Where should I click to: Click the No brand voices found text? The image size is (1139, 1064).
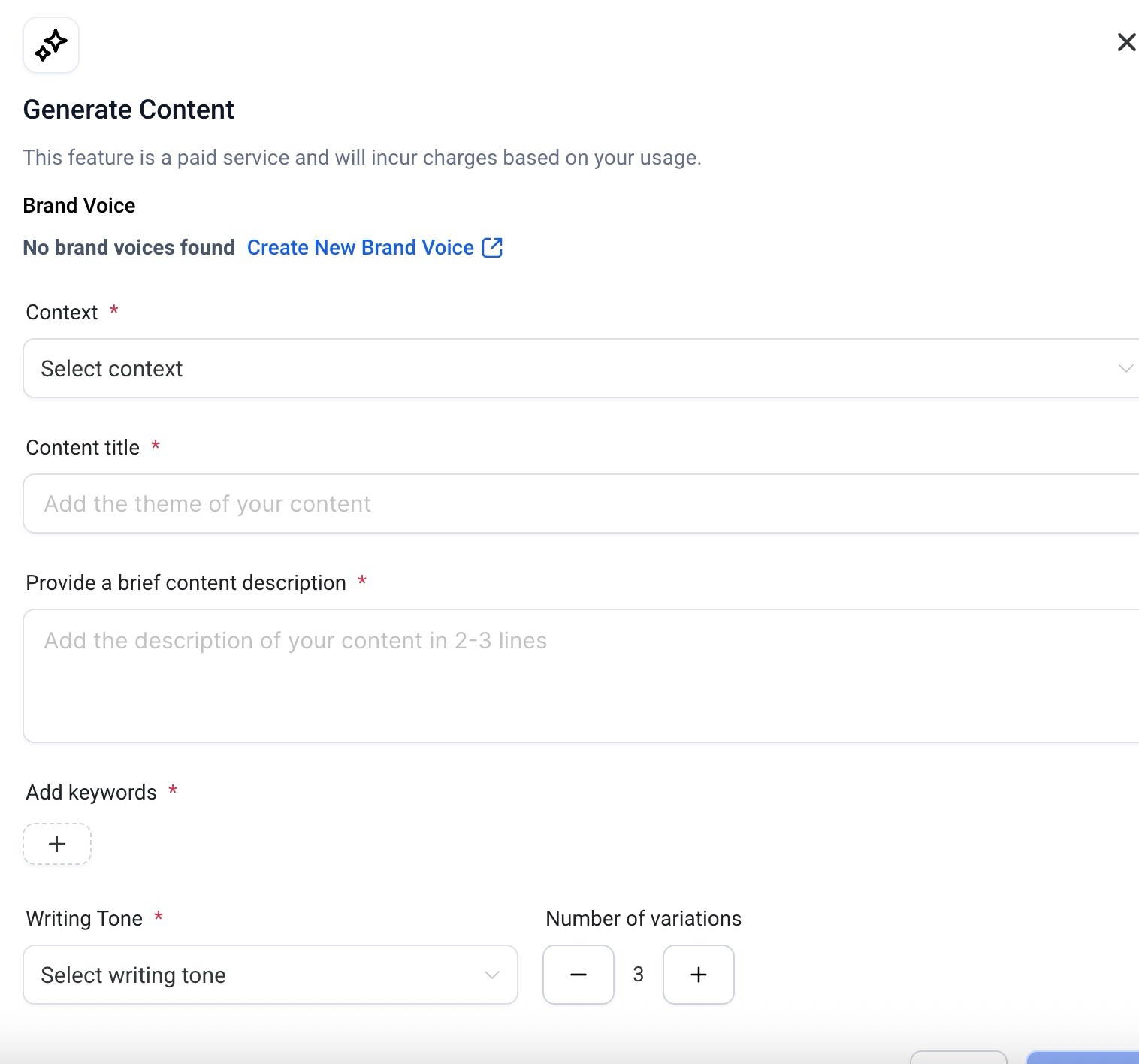128,248
